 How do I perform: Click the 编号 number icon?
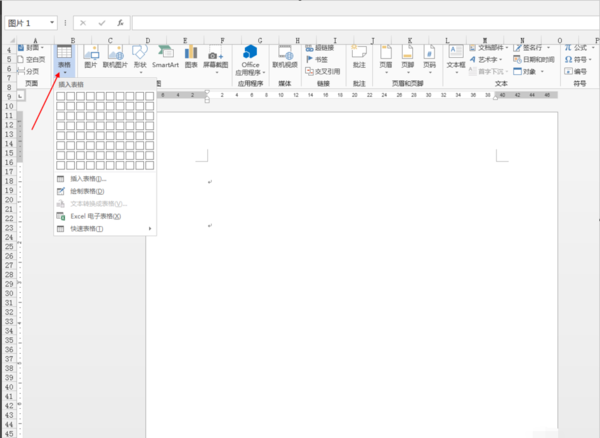569,71
